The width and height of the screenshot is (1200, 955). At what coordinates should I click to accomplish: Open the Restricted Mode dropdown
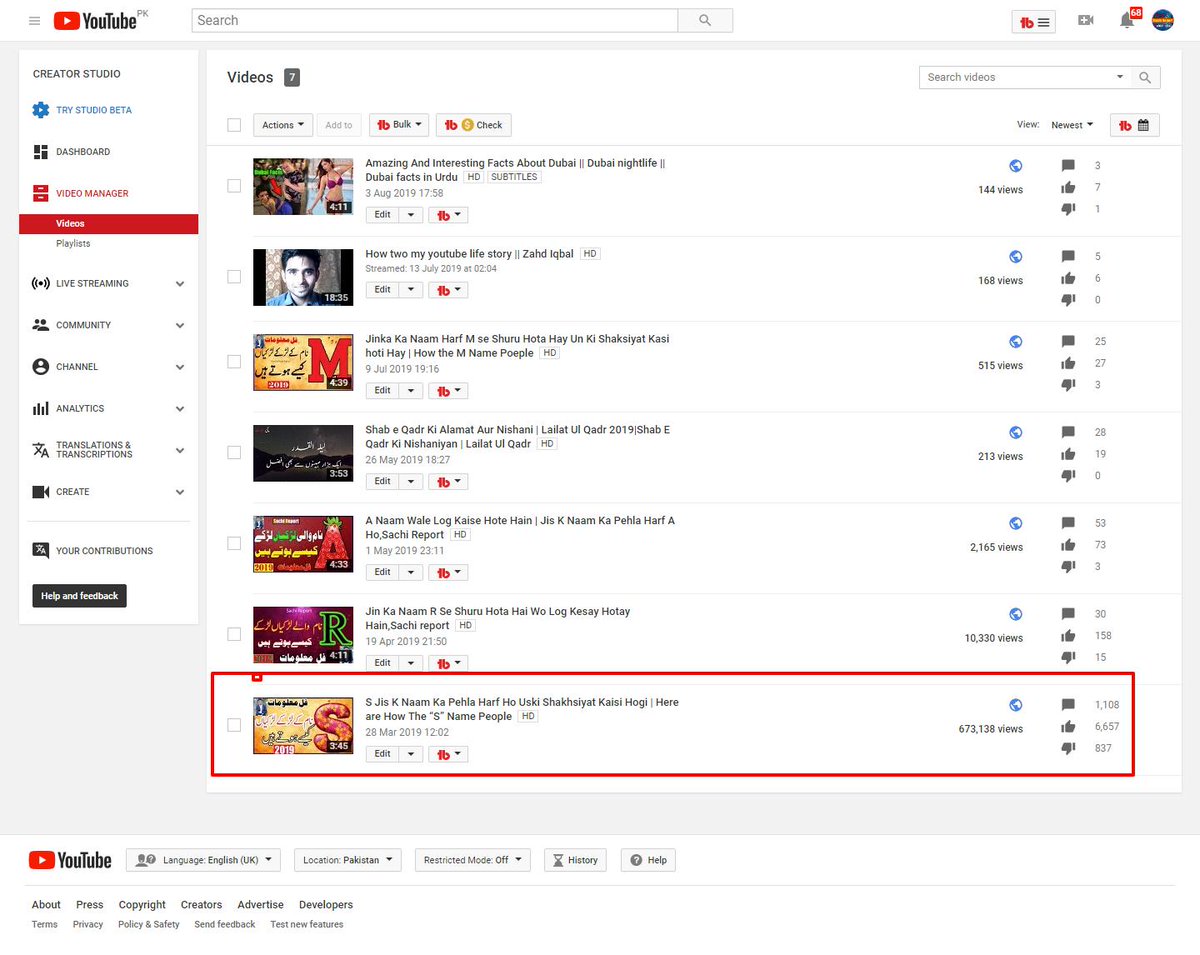472,860
